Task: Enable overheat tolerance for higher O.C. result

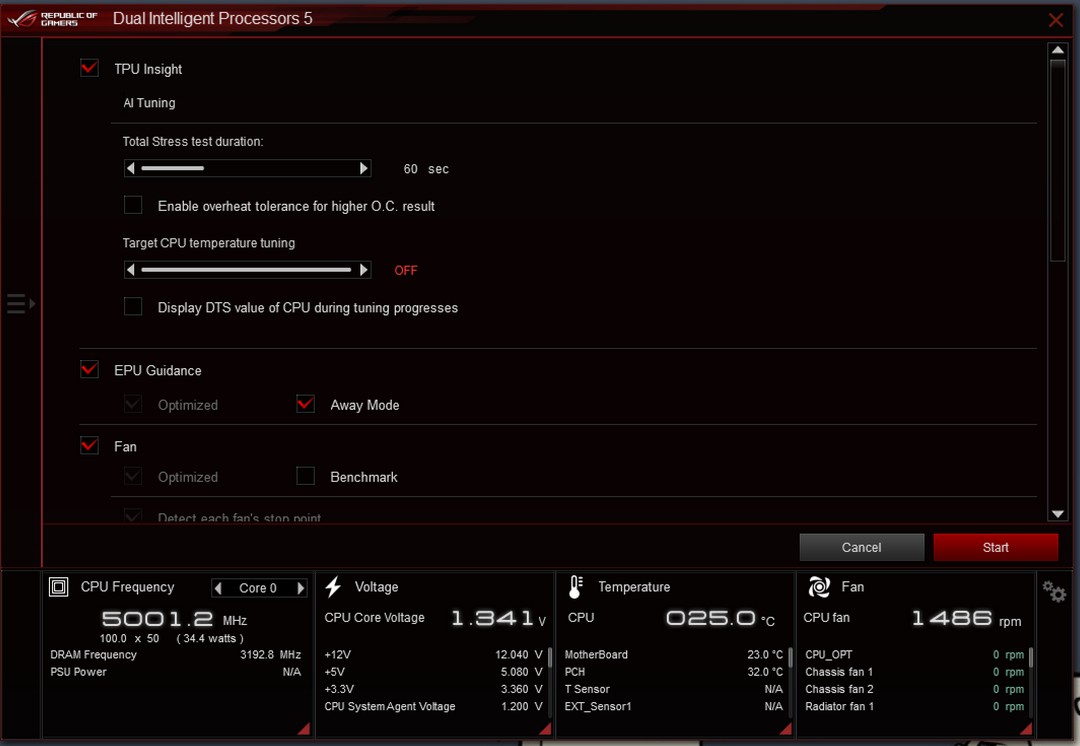Action: click(133, 205)
